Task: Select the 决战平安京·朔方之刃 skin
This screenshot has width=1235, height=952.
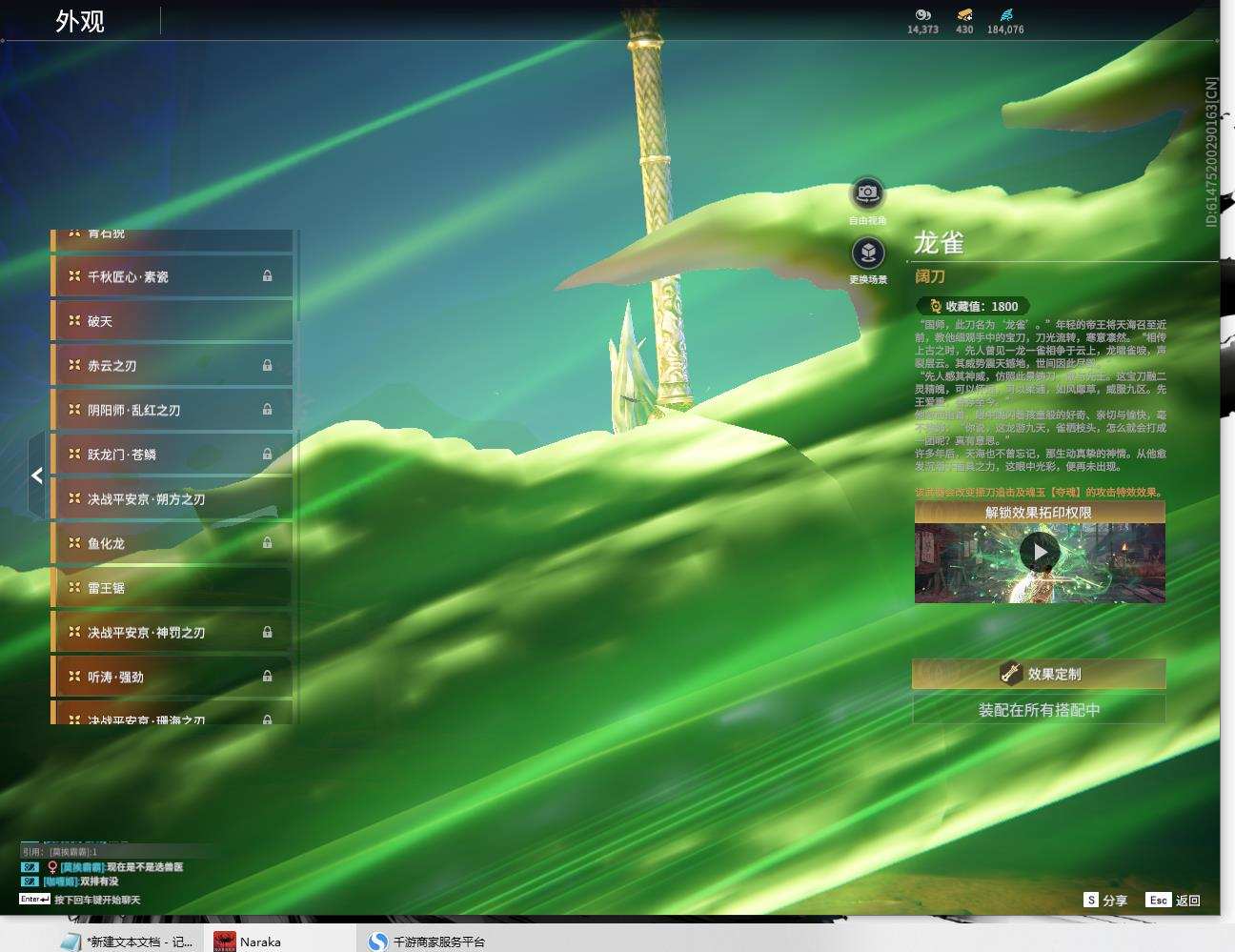Action: (172, 498)
